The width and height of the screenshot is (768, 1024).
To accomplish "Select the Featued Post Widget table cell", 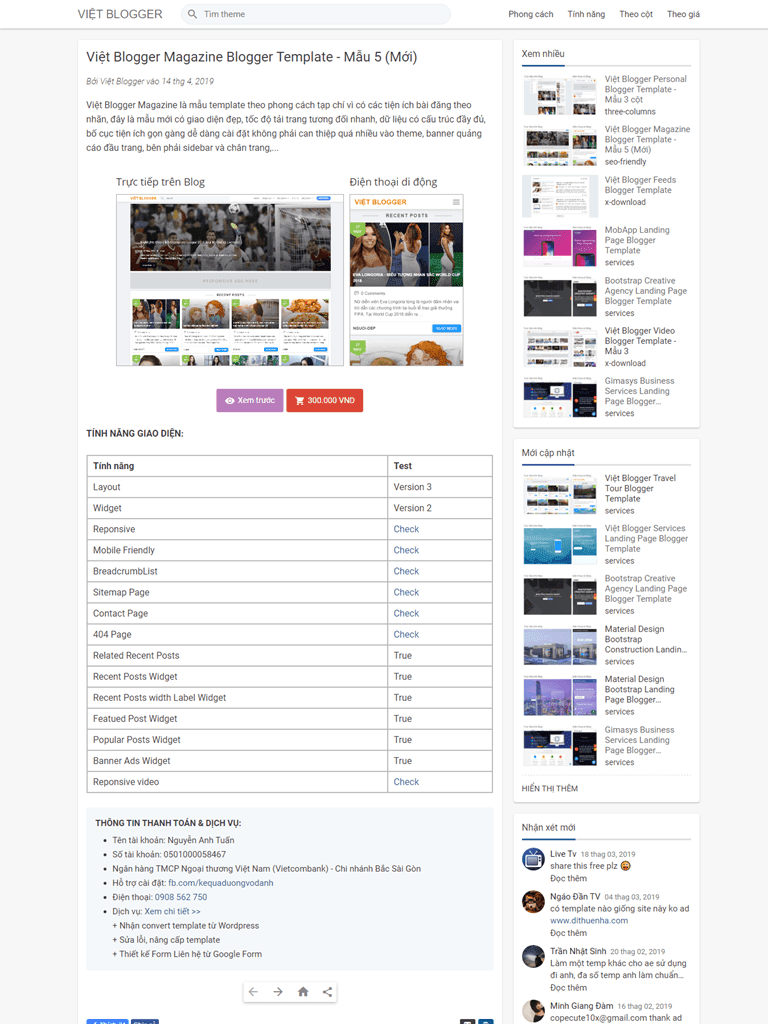I will 237,718.
